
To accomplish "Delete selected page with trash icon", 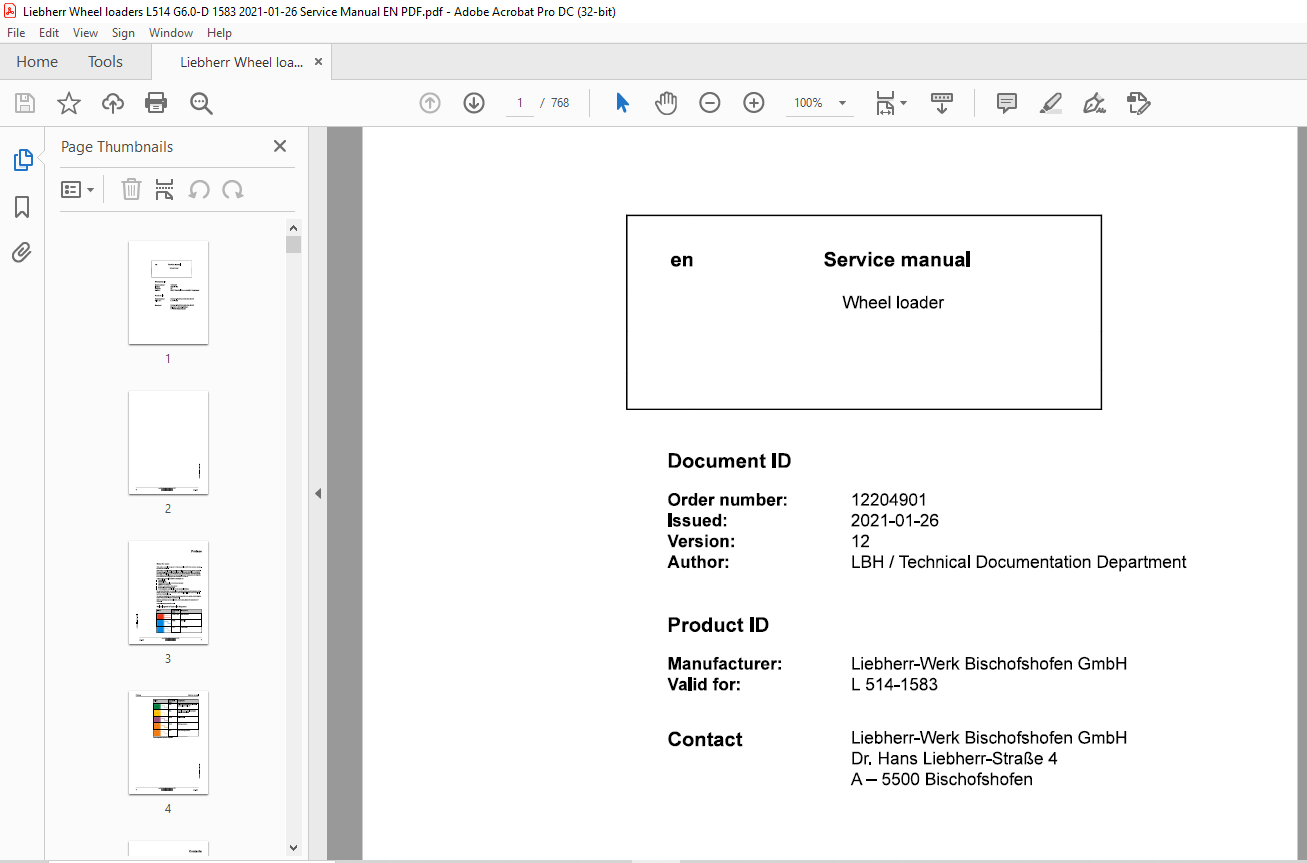I will click(131, 189).
